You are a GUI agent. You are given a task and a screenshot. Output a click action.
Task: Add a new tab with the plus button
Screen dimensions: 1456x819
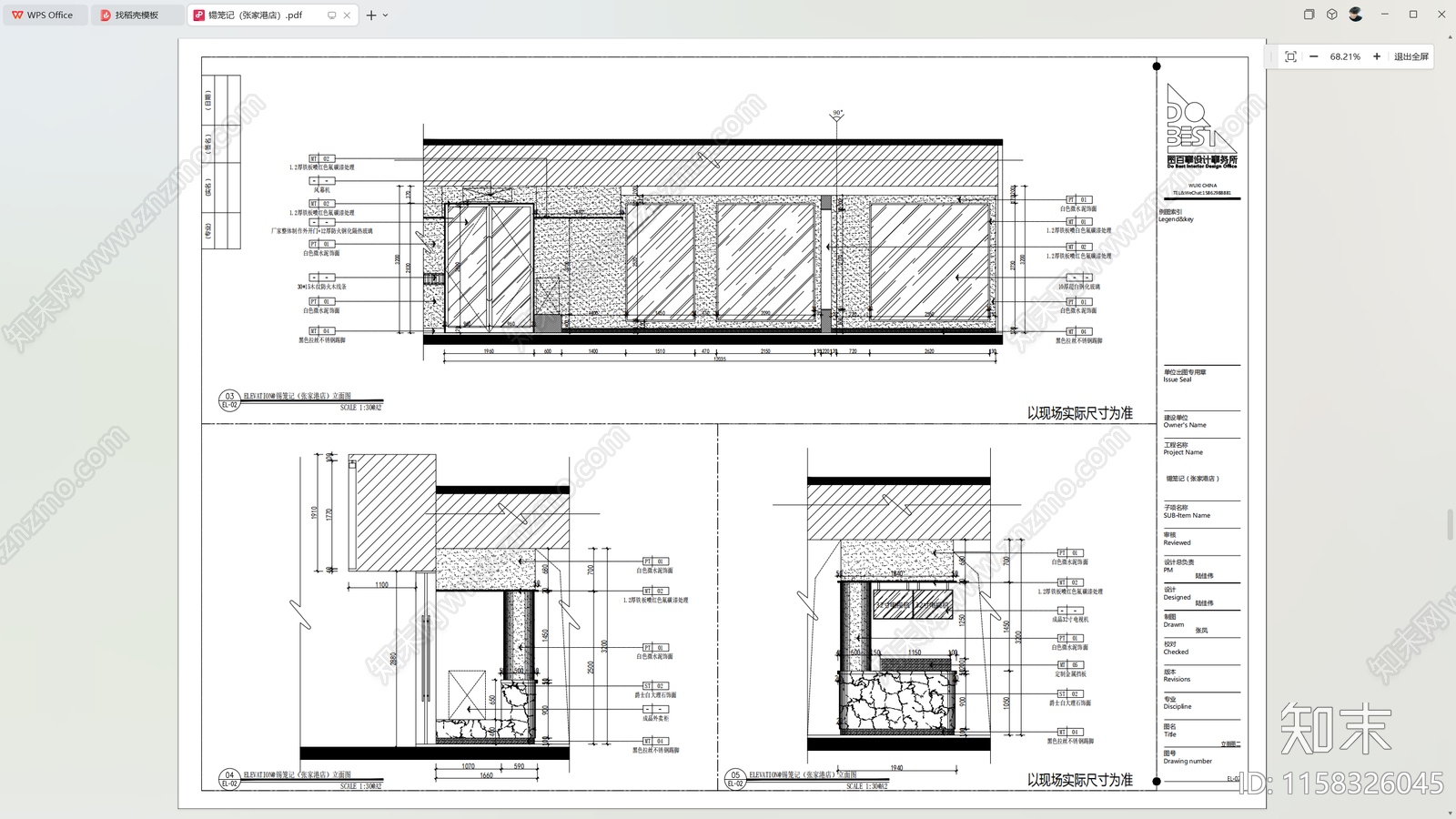371,15
